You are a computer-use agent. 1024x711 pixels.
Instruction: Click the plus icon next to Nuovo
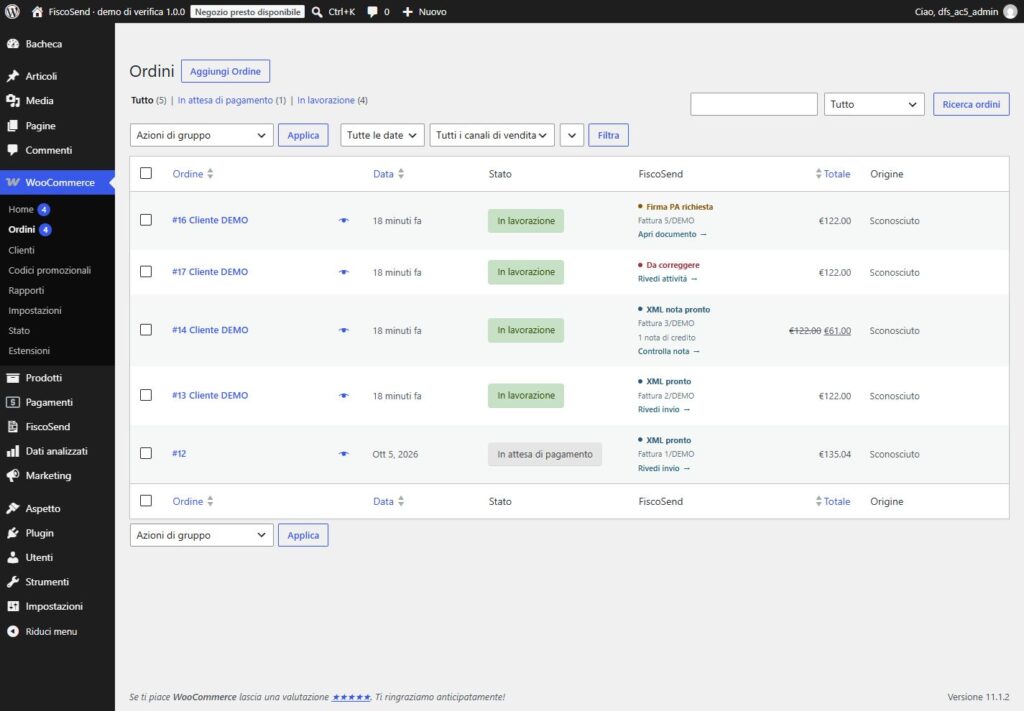coord(408,12)
